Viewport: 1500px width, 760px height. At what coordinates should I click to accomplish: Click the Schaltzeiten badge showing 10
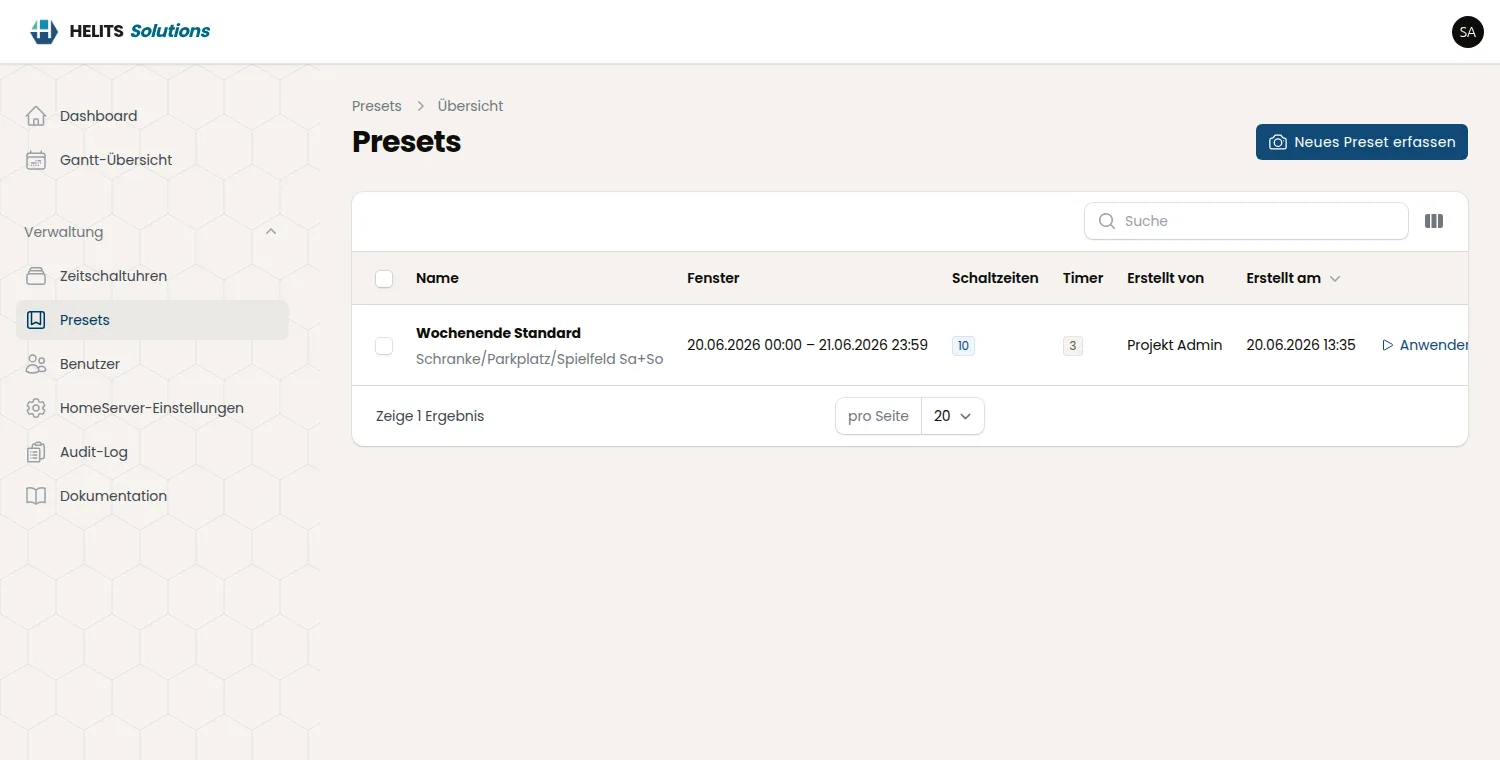point(963,346)
